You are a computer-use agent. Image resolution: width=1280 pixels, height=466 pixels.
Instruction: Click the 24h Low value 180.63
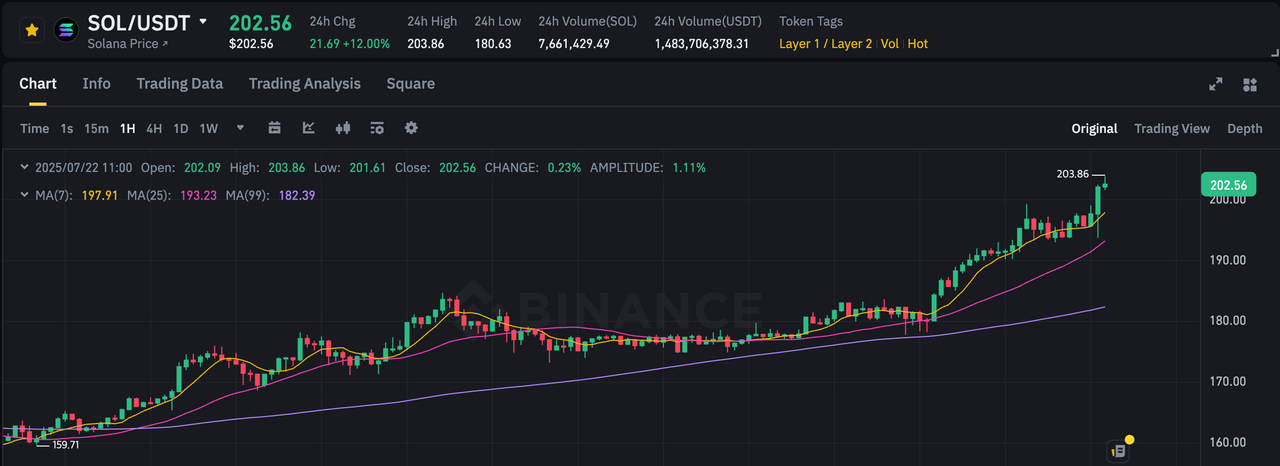[x=493, y=44]
